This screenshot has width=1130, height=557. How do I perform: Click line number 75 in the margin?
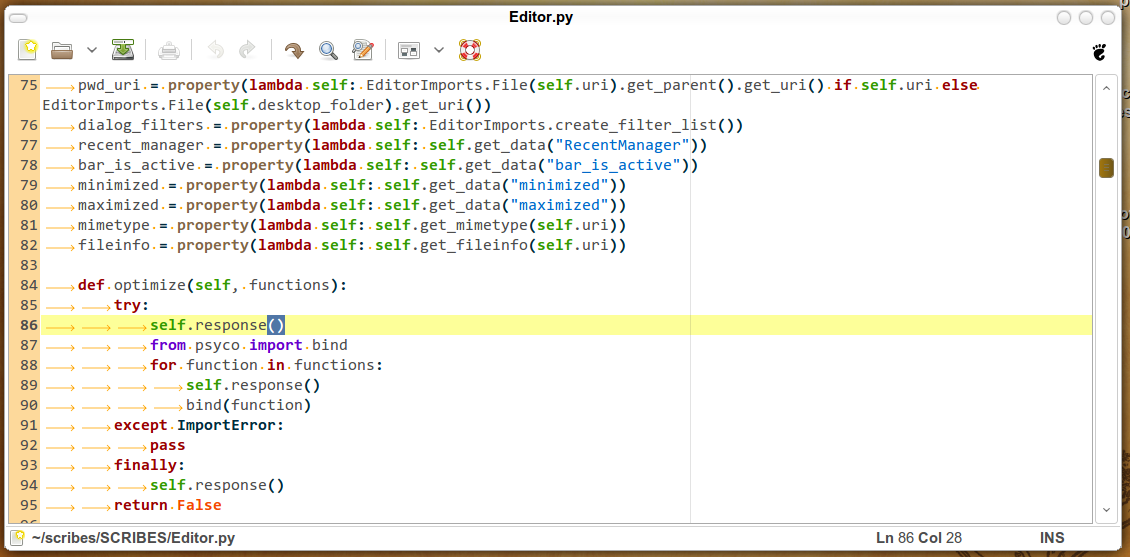click(28, 86)
